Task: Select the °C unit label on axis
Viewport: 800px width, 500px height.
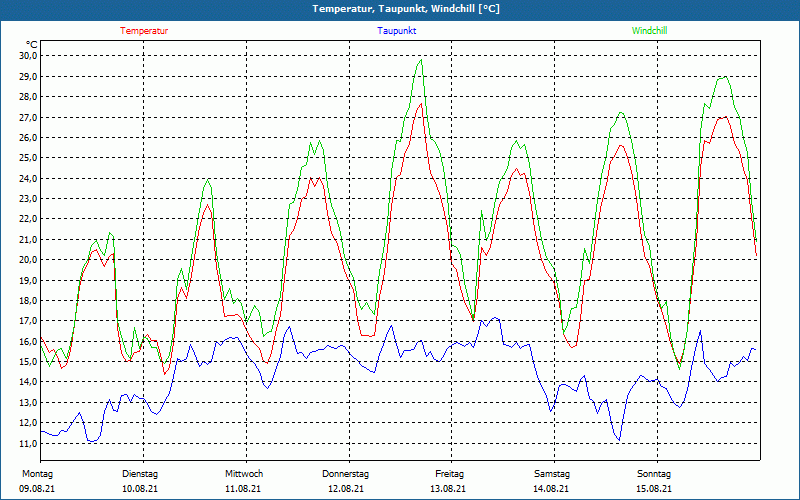Action: 32,45
